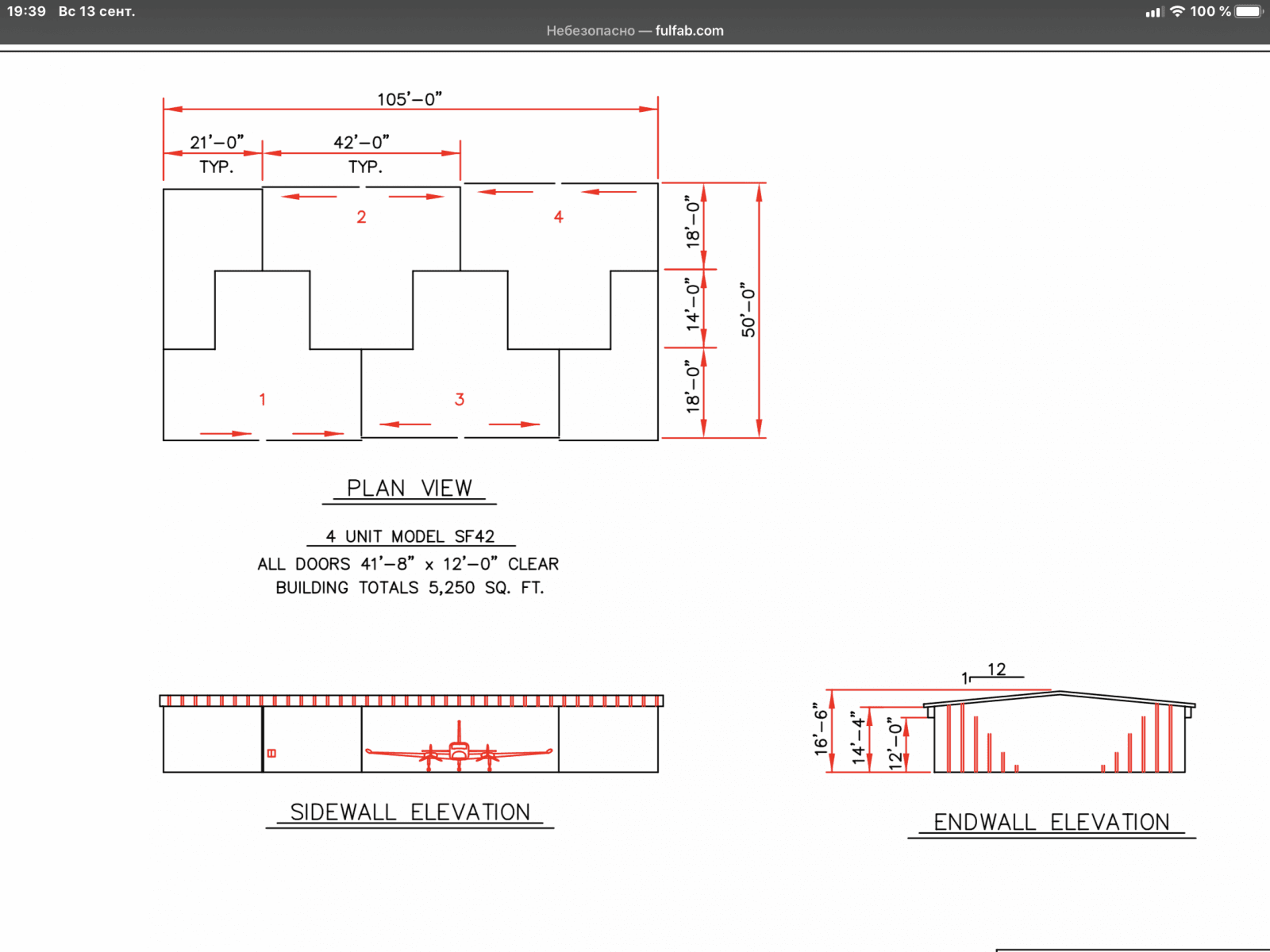Select unit number 3 in plan view

[459, 400]
